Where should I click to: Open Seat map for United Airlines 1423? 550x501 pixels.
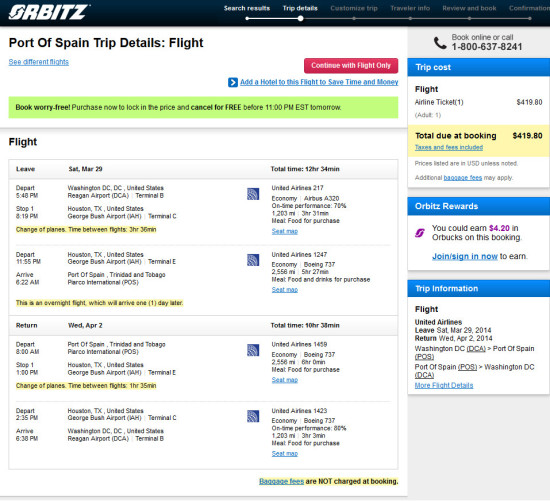pos(284,454)
